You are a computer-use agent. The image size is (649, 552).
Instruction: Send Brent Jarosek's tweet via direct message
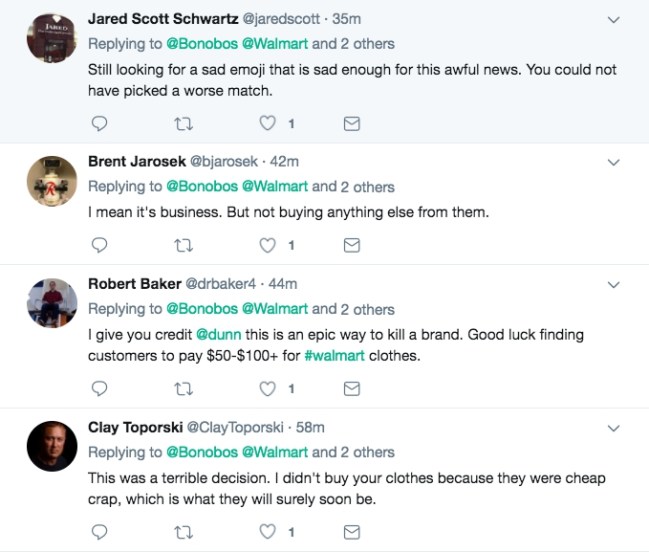351,245
